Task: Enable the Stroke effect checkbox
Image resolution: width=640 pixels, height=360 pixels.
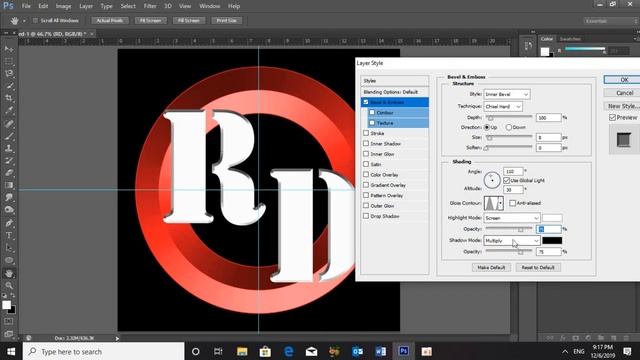Action: [366, 133]
